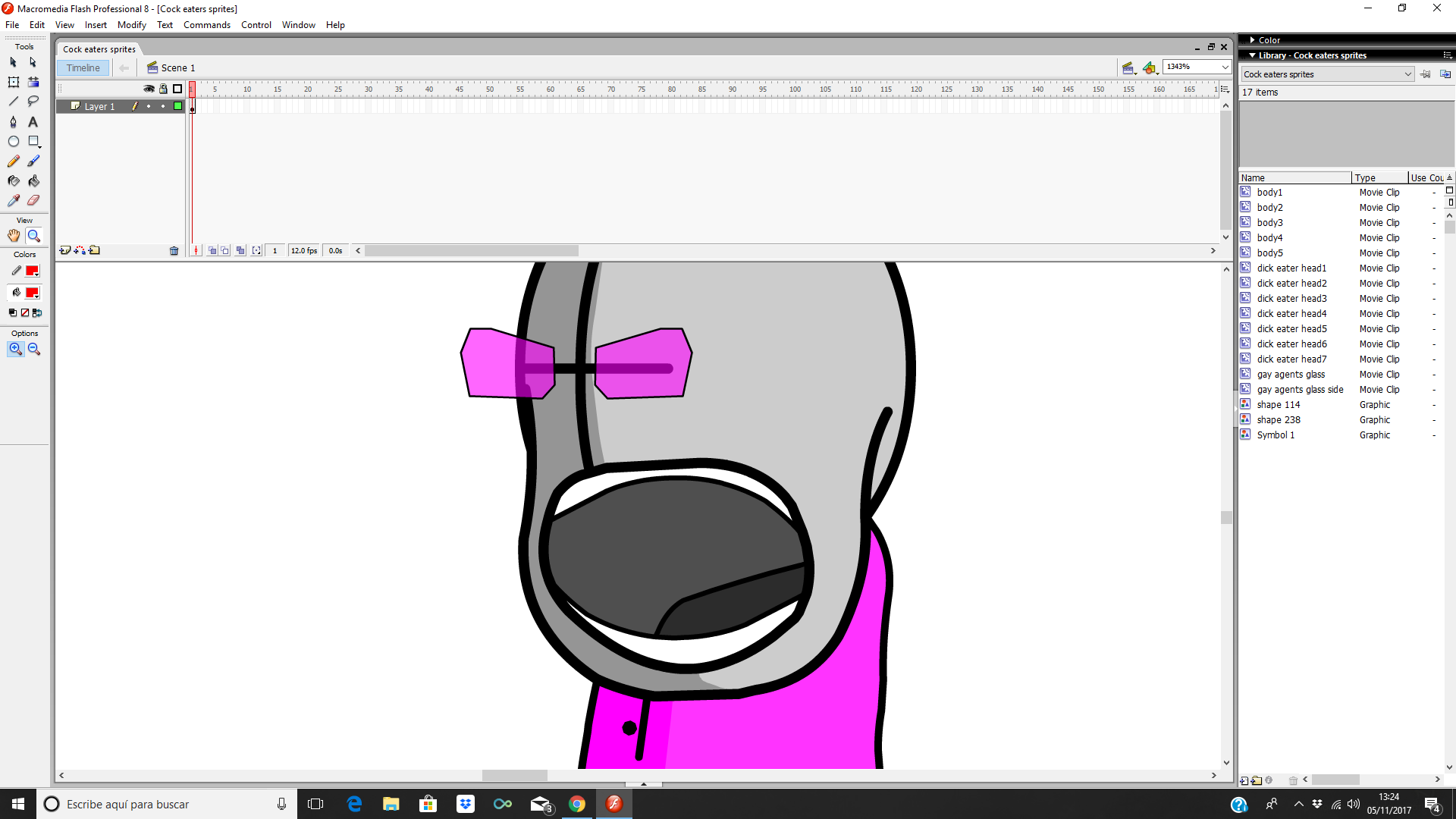
Task: Open the Window menu
Action: pos(299,25)
